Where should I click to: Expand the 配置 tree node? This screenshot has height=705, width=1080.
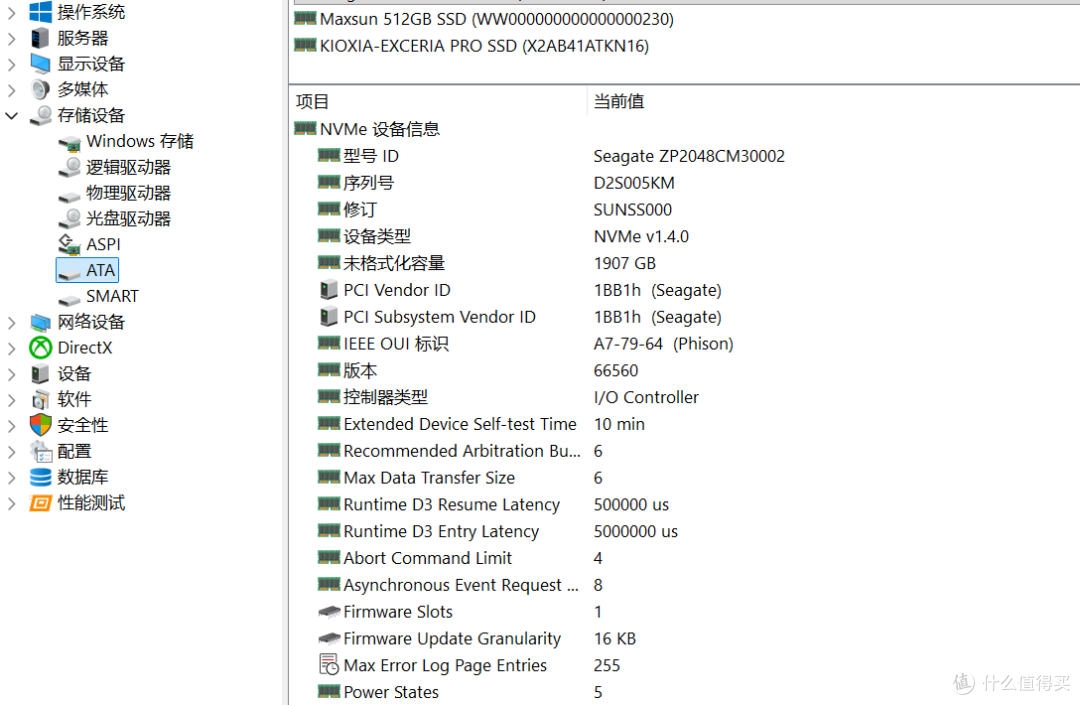(11, 452)
